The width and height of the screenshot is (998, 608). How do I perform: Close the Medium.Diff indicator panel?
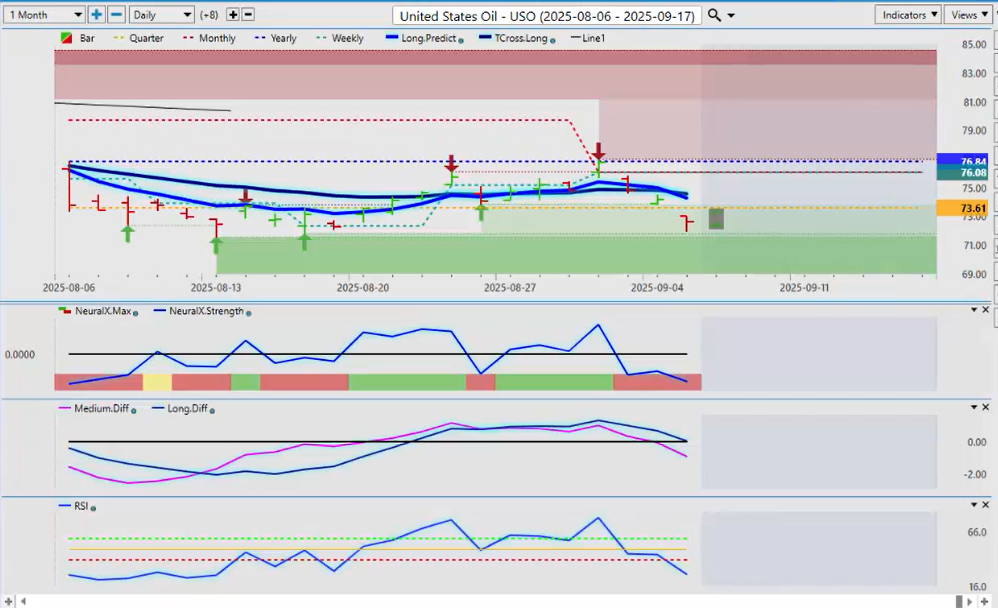click(x=986, y=408)
